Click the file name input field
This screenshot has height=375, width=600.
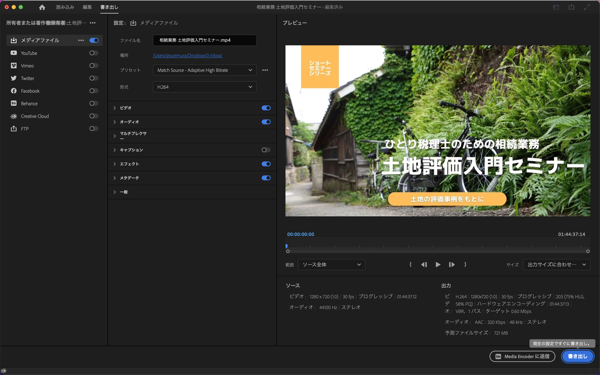click(x=205, y=40)
